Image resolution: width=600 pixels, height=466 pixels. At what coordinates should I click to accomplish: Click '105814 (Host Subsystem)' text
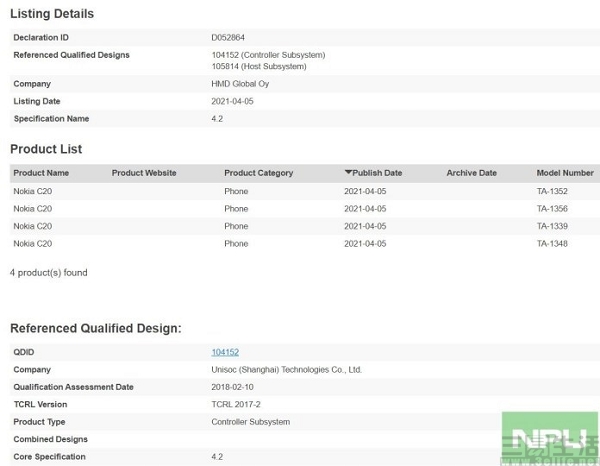[259, 66]
